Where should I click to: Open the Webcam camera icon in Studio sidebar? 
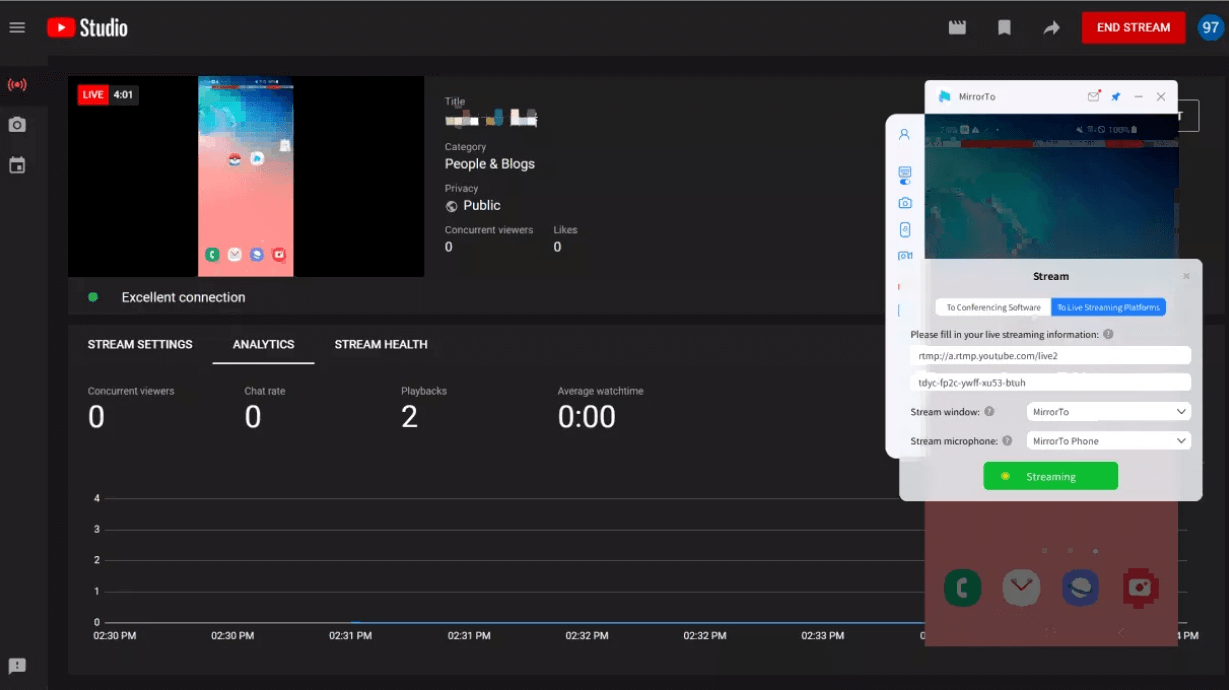tap(17, 125)
